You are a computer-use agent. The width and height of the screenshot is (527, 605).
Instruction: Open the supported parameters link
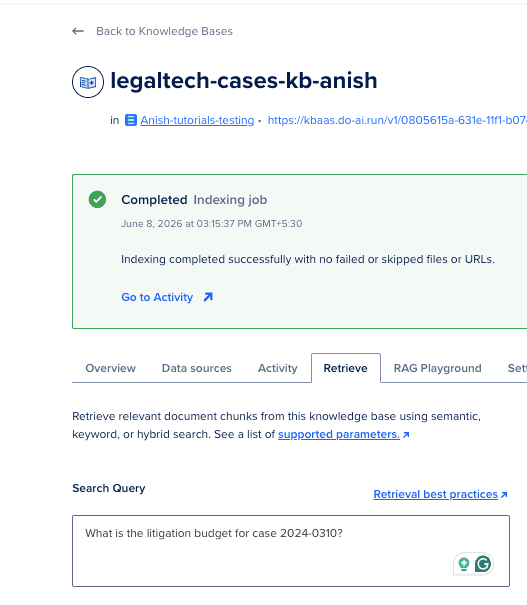coord(339,434)
